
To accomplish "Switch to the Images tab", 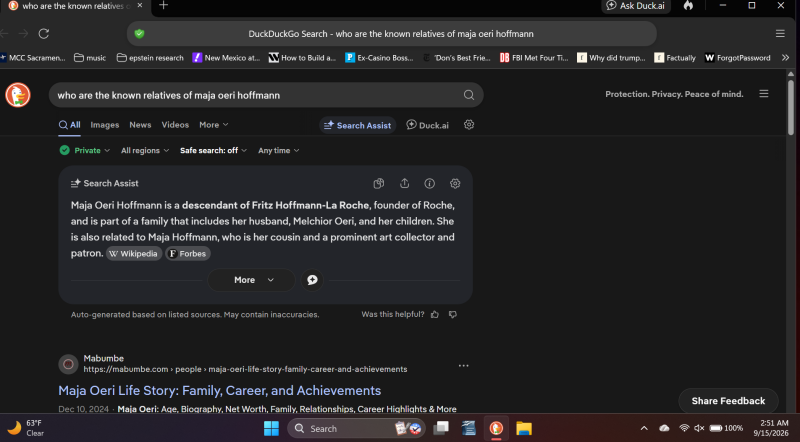I will (x=105, y=125).
